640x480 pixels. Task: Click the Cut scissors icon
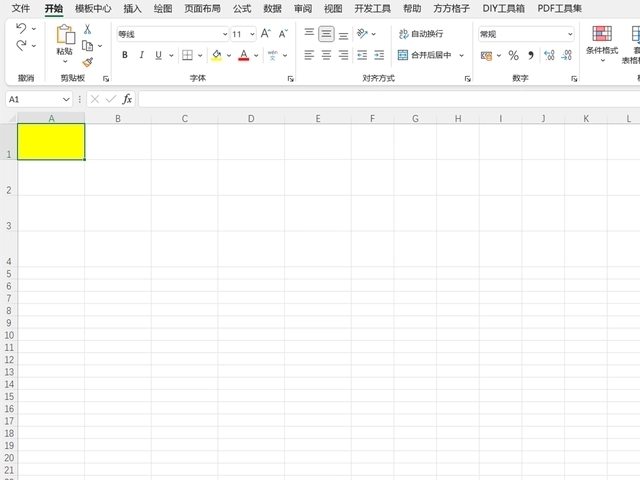click(87, 29)
